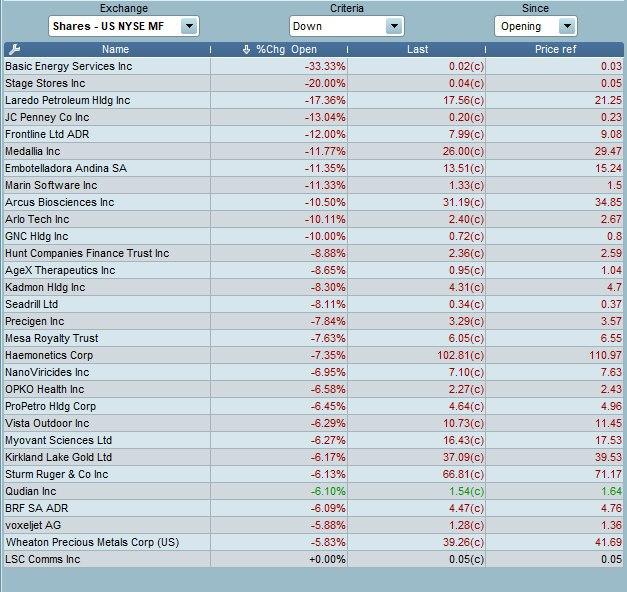Select Kirkland Lake Gold Ltd row
This screenshot has width=627, height=592.
tap(314, 457)
